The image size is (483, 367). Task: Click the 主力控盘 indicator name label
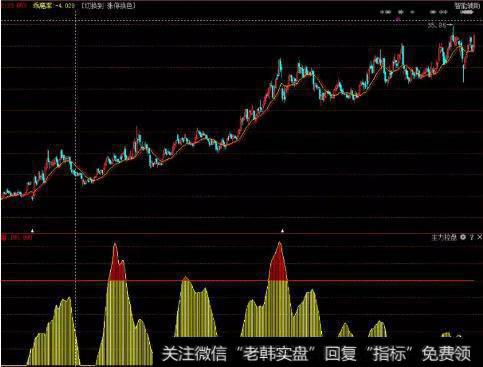444,237
